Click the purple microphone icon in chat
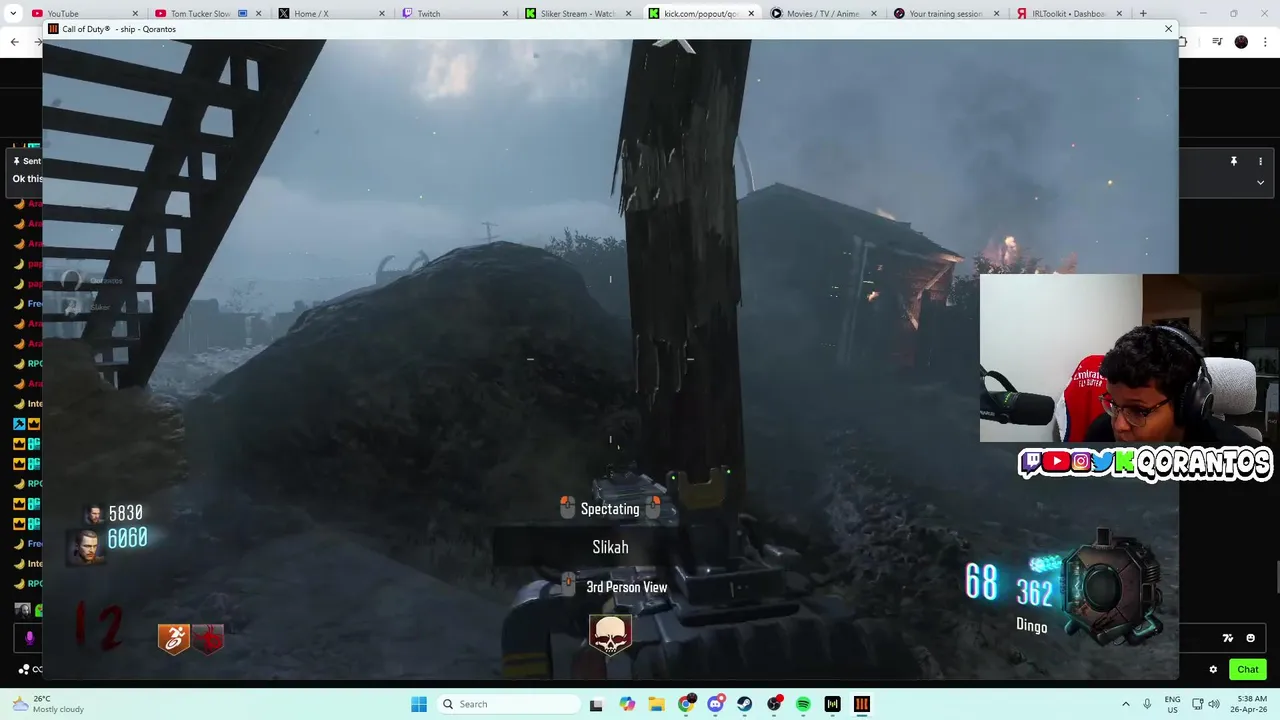Image resolution: width=1280 pixels, height=720 pixels. [x=29, y=638]
